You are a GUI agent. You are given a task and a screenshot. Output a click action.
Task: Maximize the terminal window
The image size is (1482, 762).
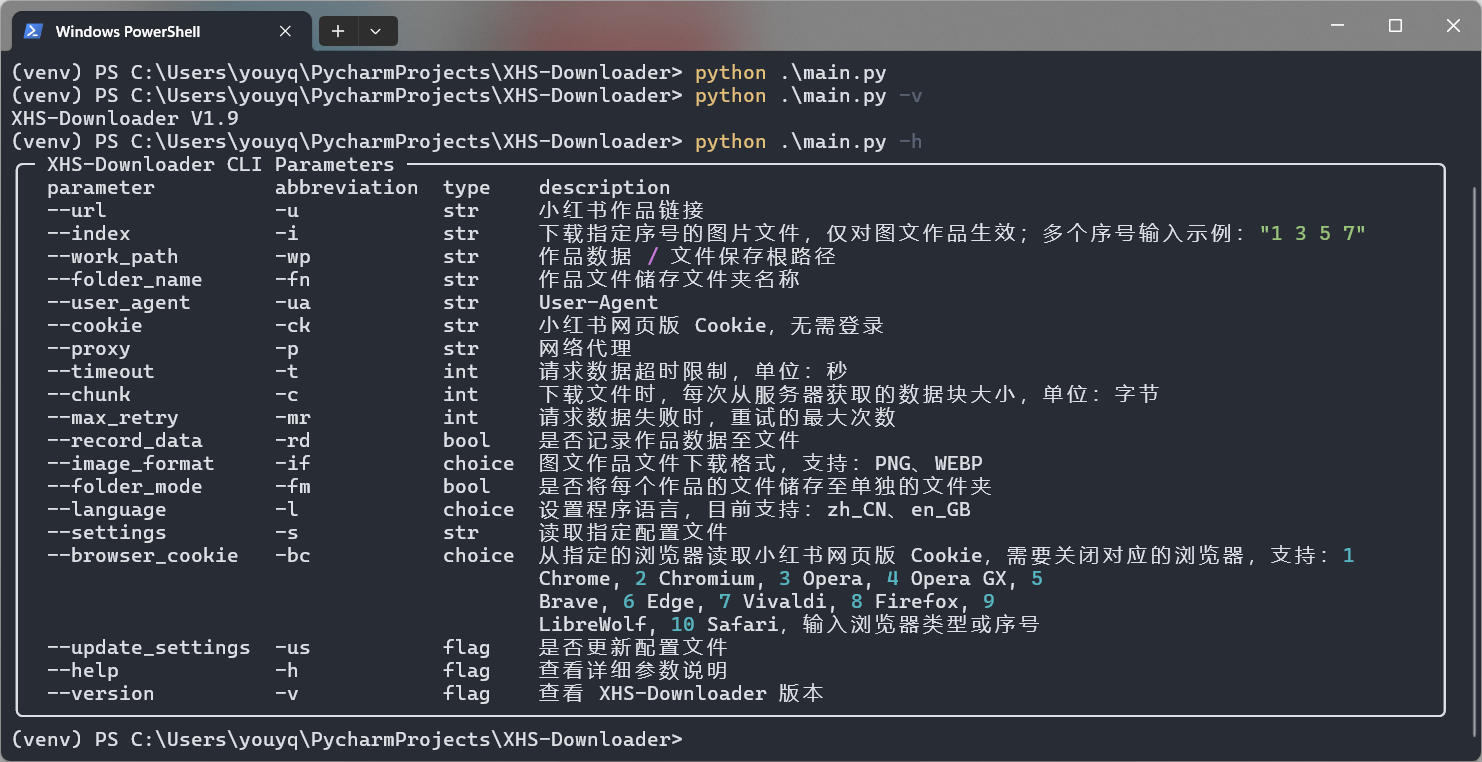click(1395, 26)
